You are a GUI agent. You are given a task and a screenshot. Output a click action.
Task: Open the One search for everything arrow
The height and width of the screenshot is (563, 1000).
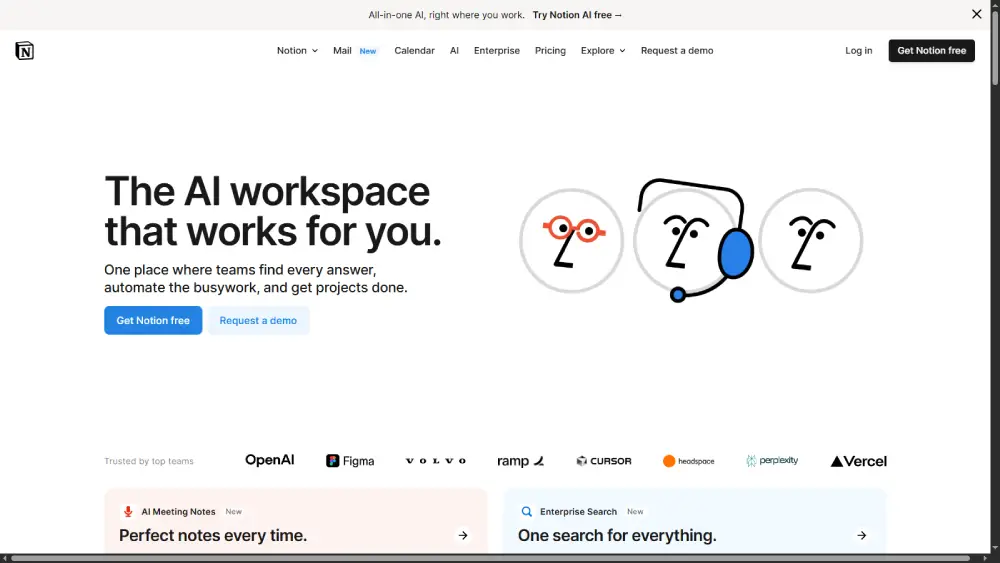(x=862, y=536)
